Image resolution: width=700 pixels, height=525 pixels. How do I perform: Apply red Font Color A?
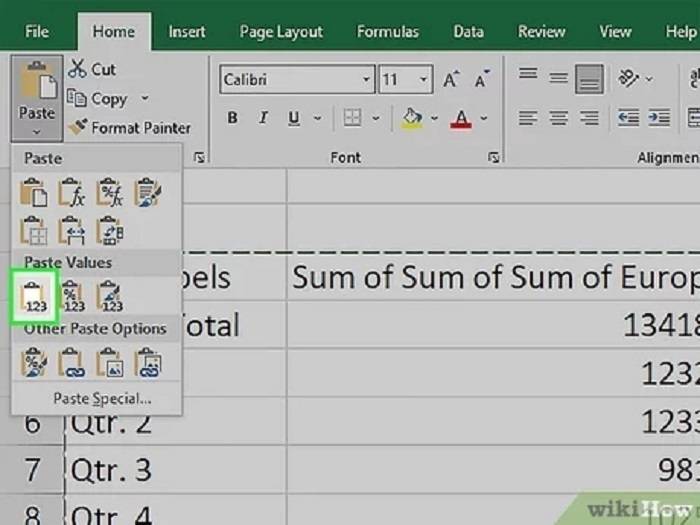461,118
